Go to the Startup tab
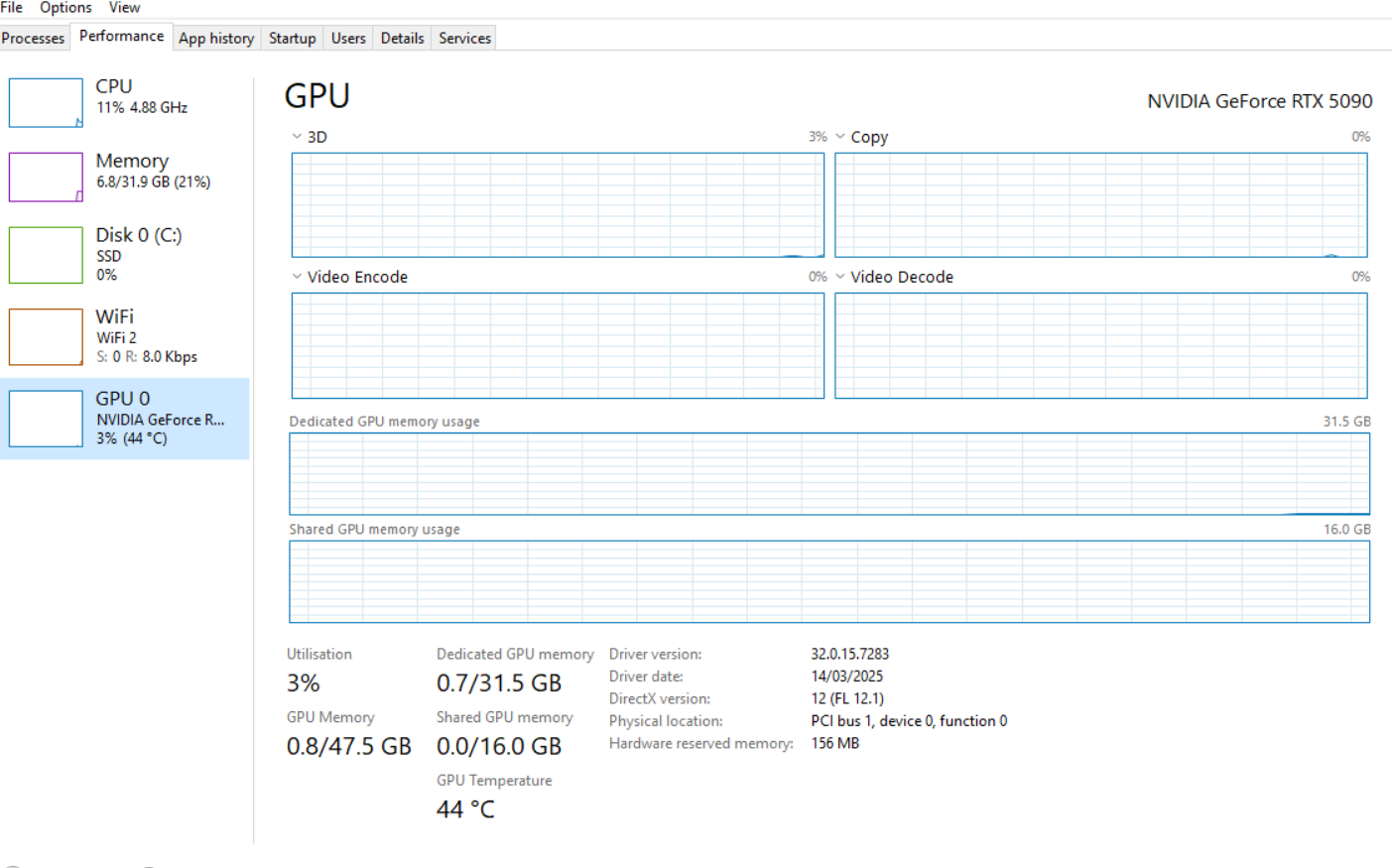This screenshot has height=868, width=1392. click(292, 39)
